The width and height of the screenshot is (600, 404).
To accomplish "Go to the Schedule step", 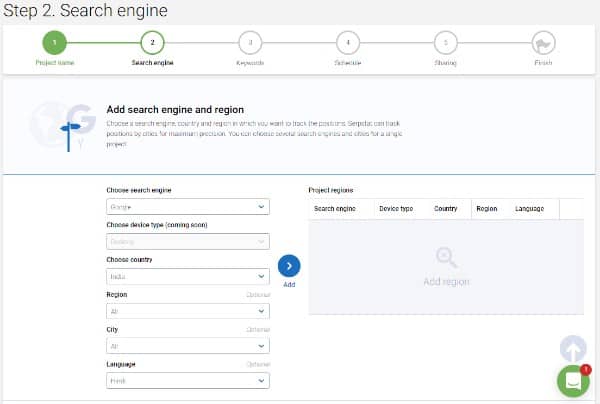I will 347,43.
